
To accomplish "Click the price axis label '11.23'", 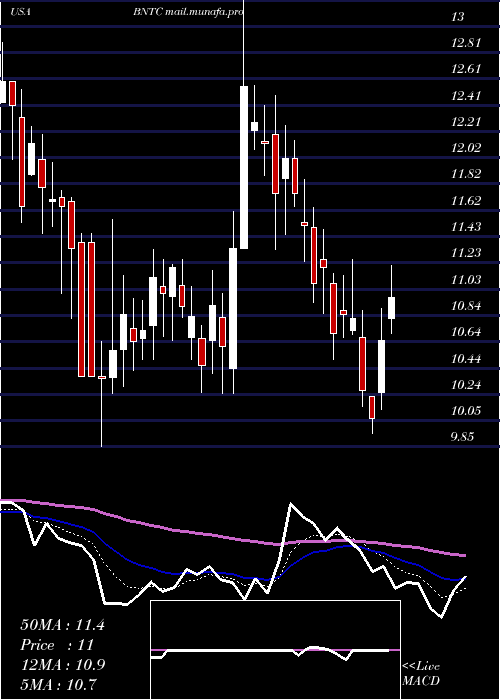I will click(x=466, y=253).
